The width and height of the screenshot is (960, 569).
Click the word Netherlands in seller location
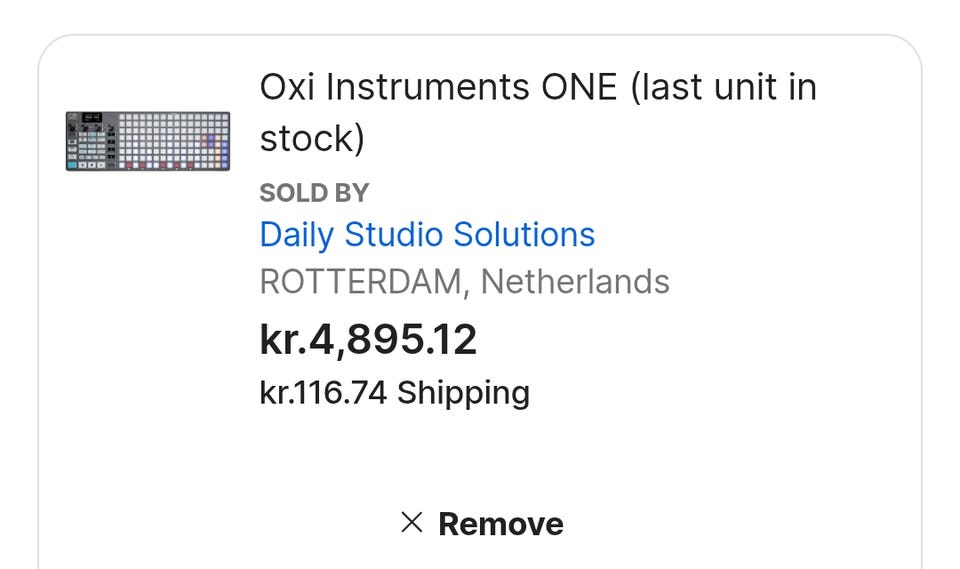[575, 282]
